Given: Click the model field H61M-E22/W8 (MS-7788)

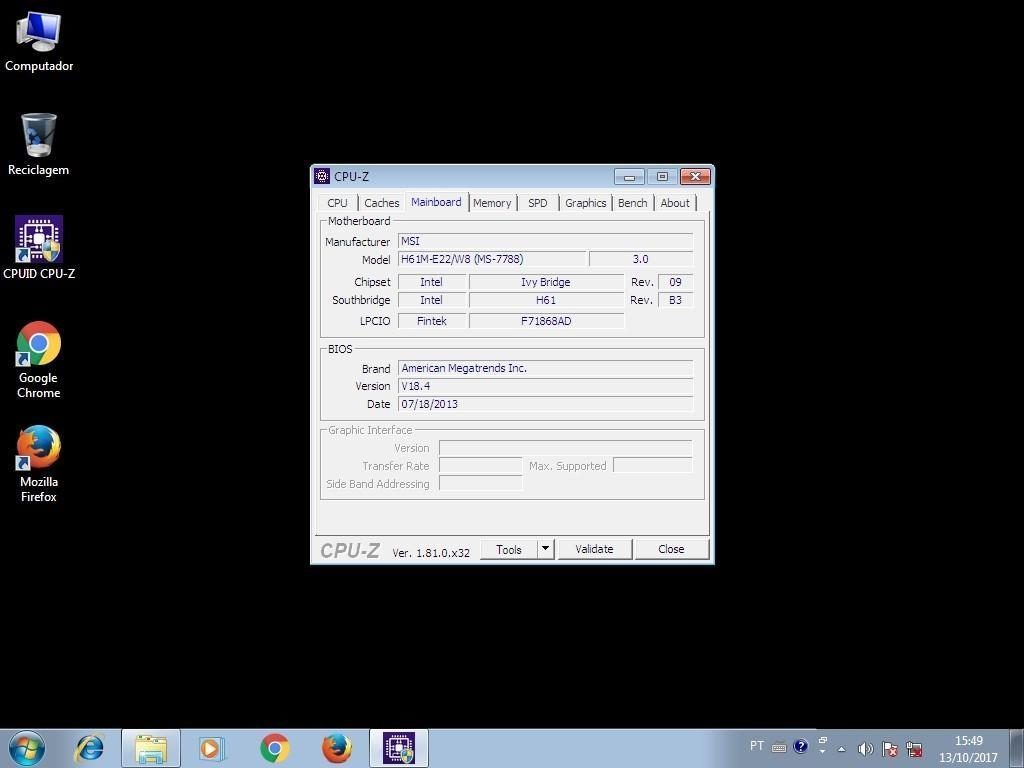Looking at the screenshot, I should click(x=492, y=259).
